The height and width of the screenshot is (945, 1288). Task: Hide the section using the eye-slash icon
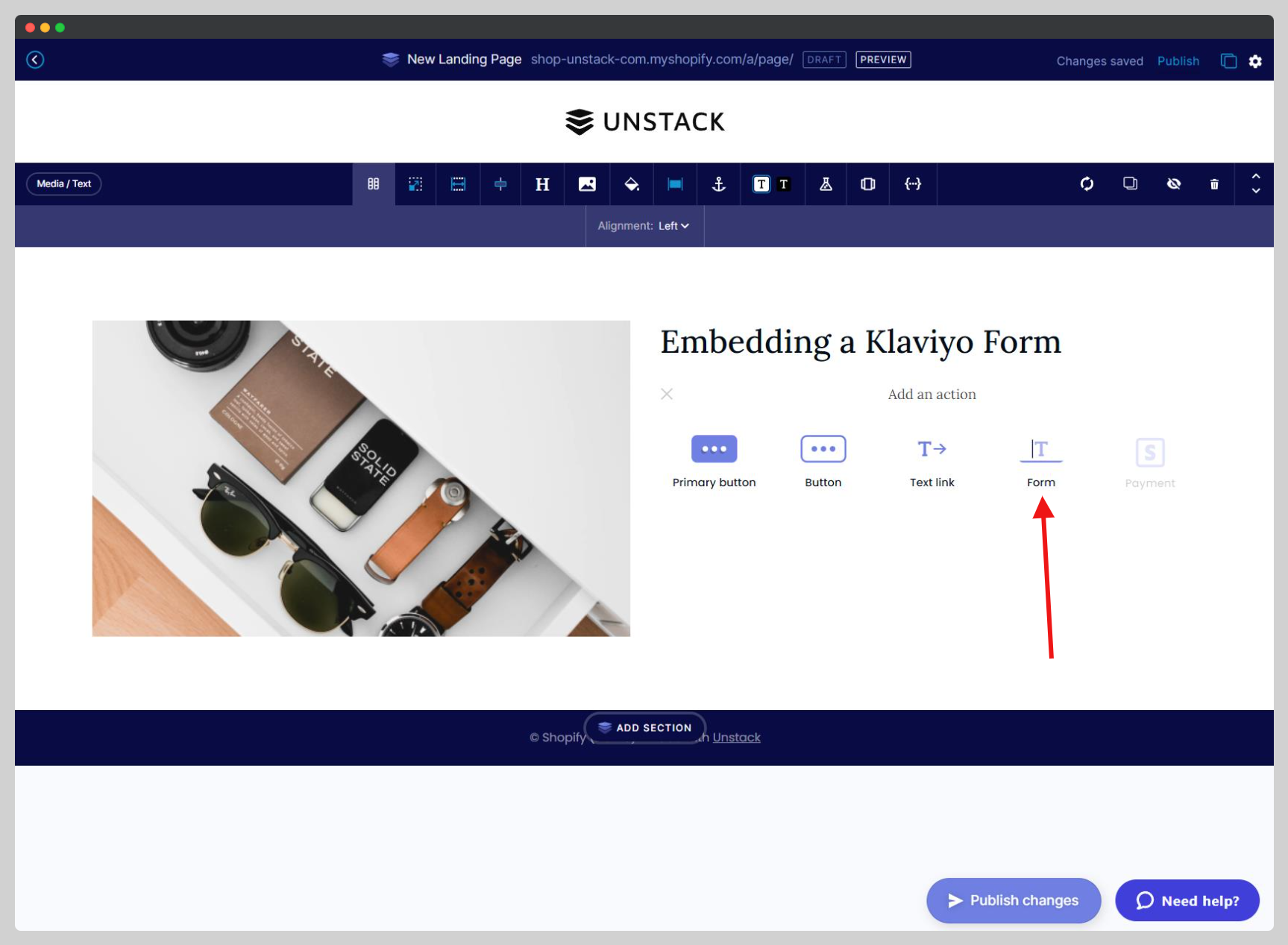(x=1174, y=183)
